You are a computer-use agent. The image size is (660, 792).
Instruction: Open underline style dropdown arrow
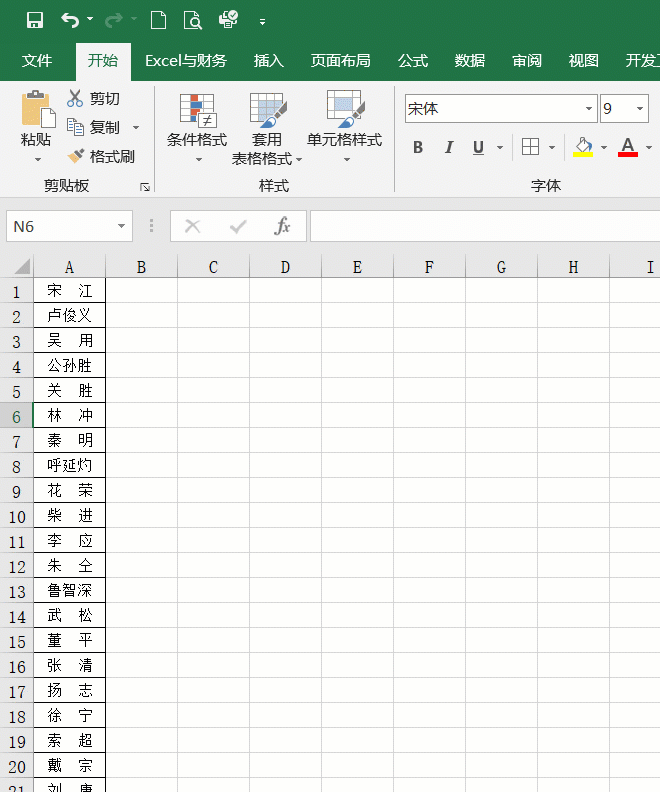pos(500,147)
